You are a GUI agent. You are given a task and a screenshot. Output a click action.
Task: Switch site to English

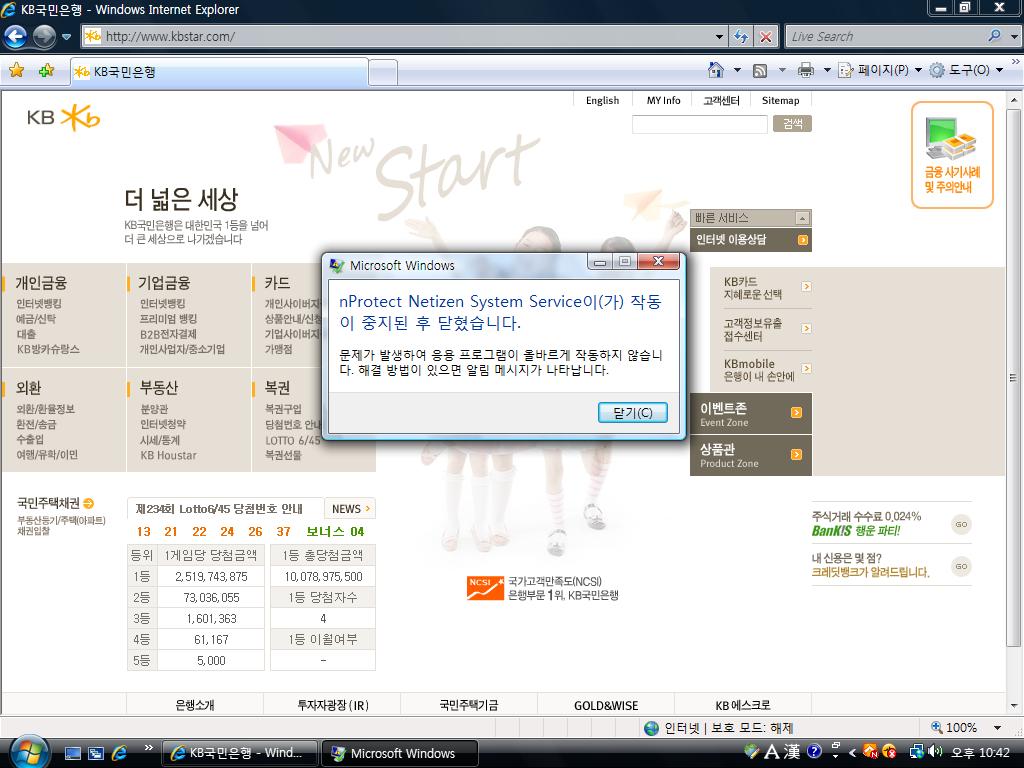[x=602, y=101]
